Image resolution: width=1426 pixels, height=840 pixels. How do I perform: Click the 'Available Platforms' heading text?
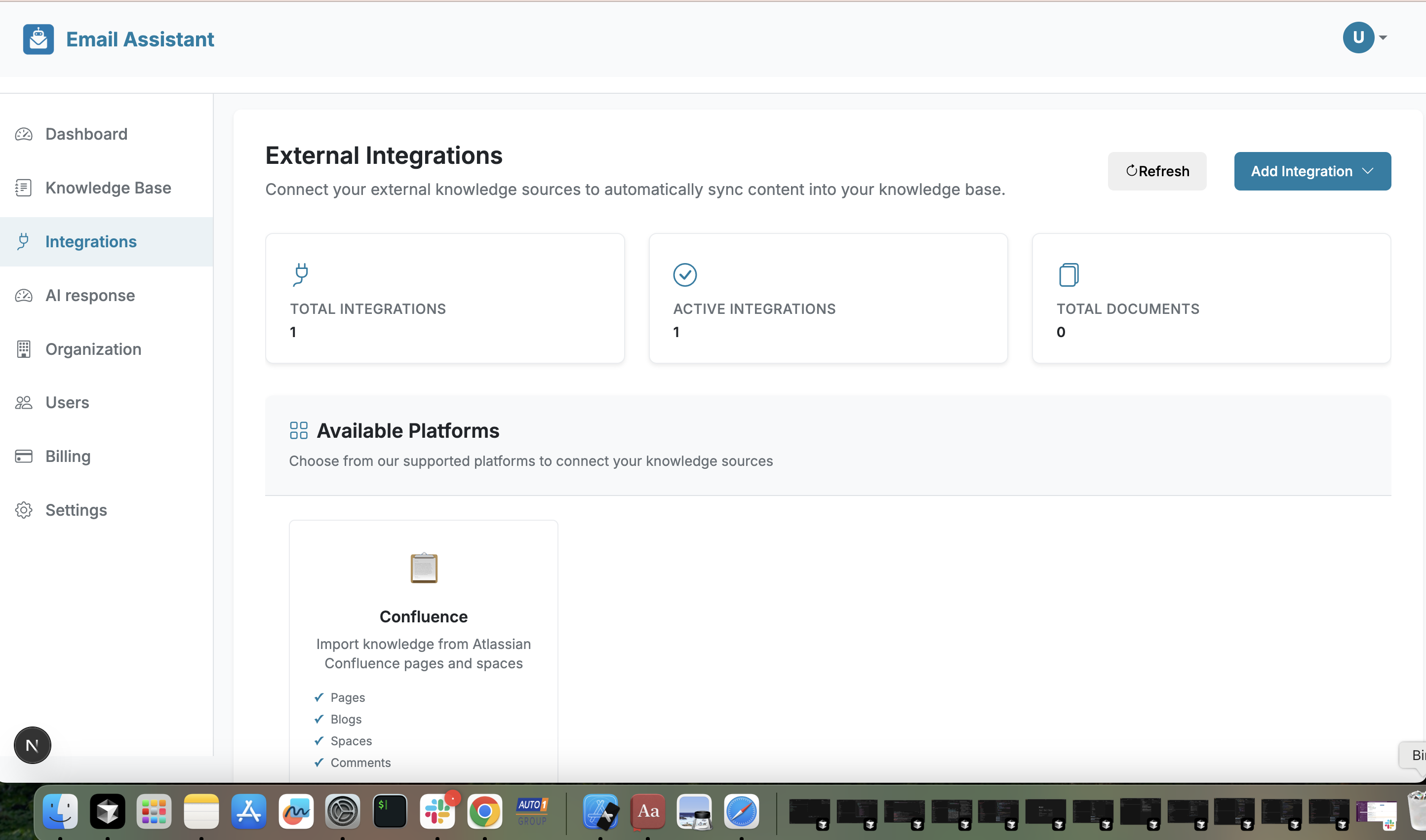click(x=408, y=431)
